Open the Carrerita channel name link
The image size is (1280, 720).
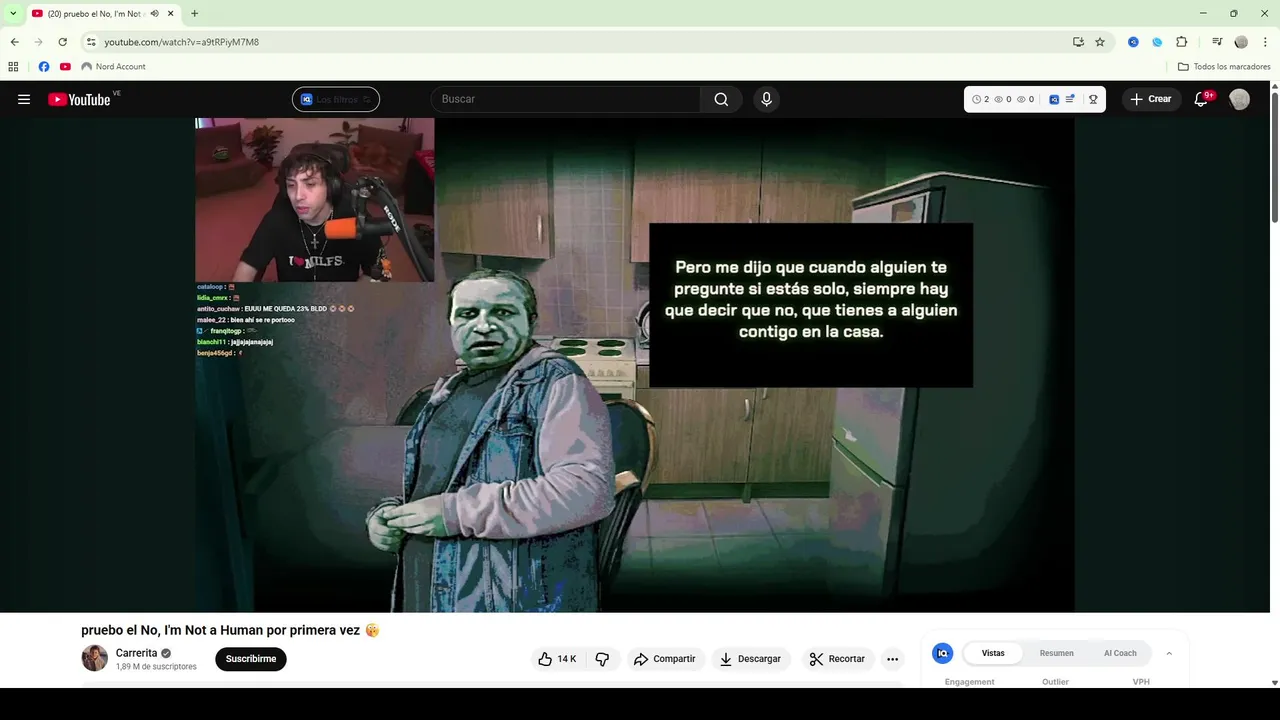(x=136, y=653)
